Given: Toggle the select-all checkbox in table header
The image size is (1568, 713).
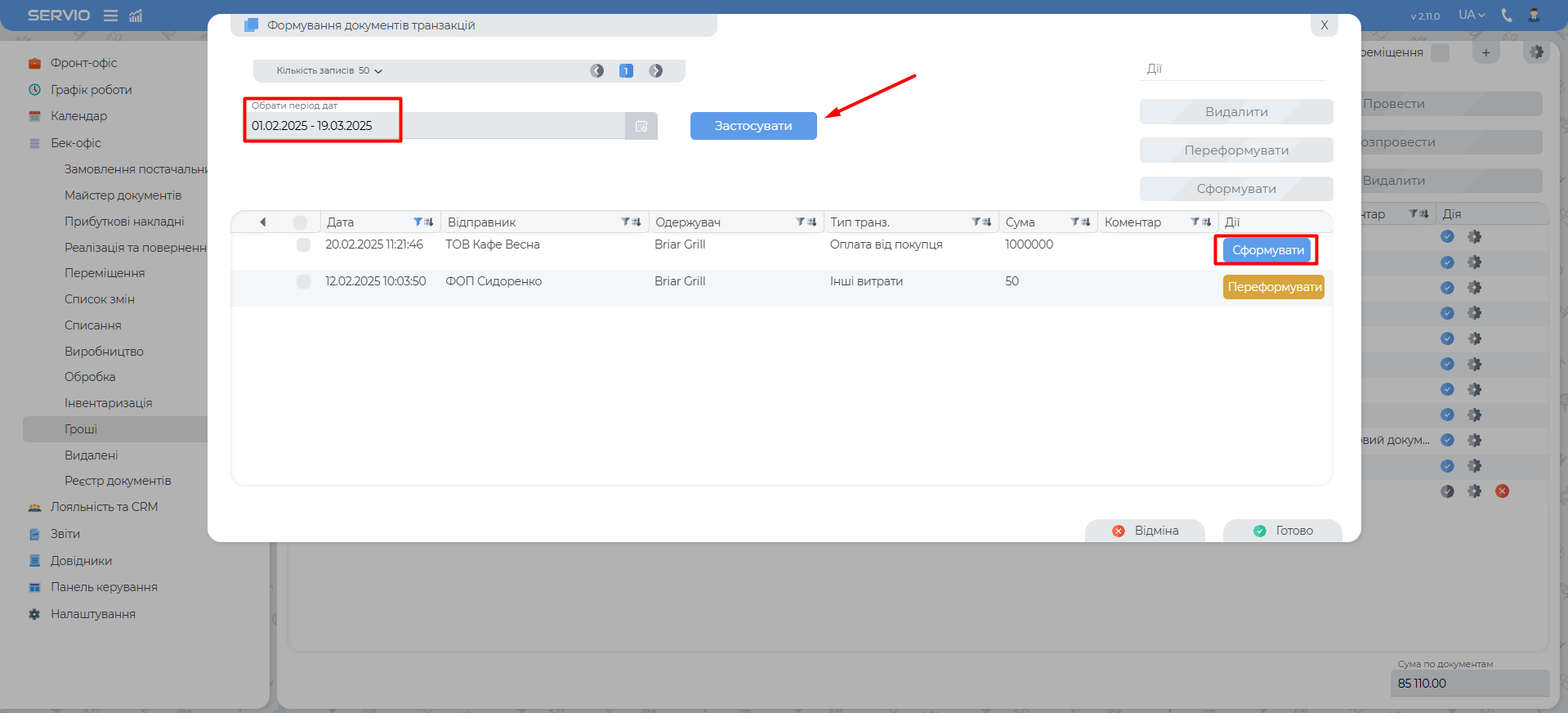Looking at the screenshot, I should [300, 222].
